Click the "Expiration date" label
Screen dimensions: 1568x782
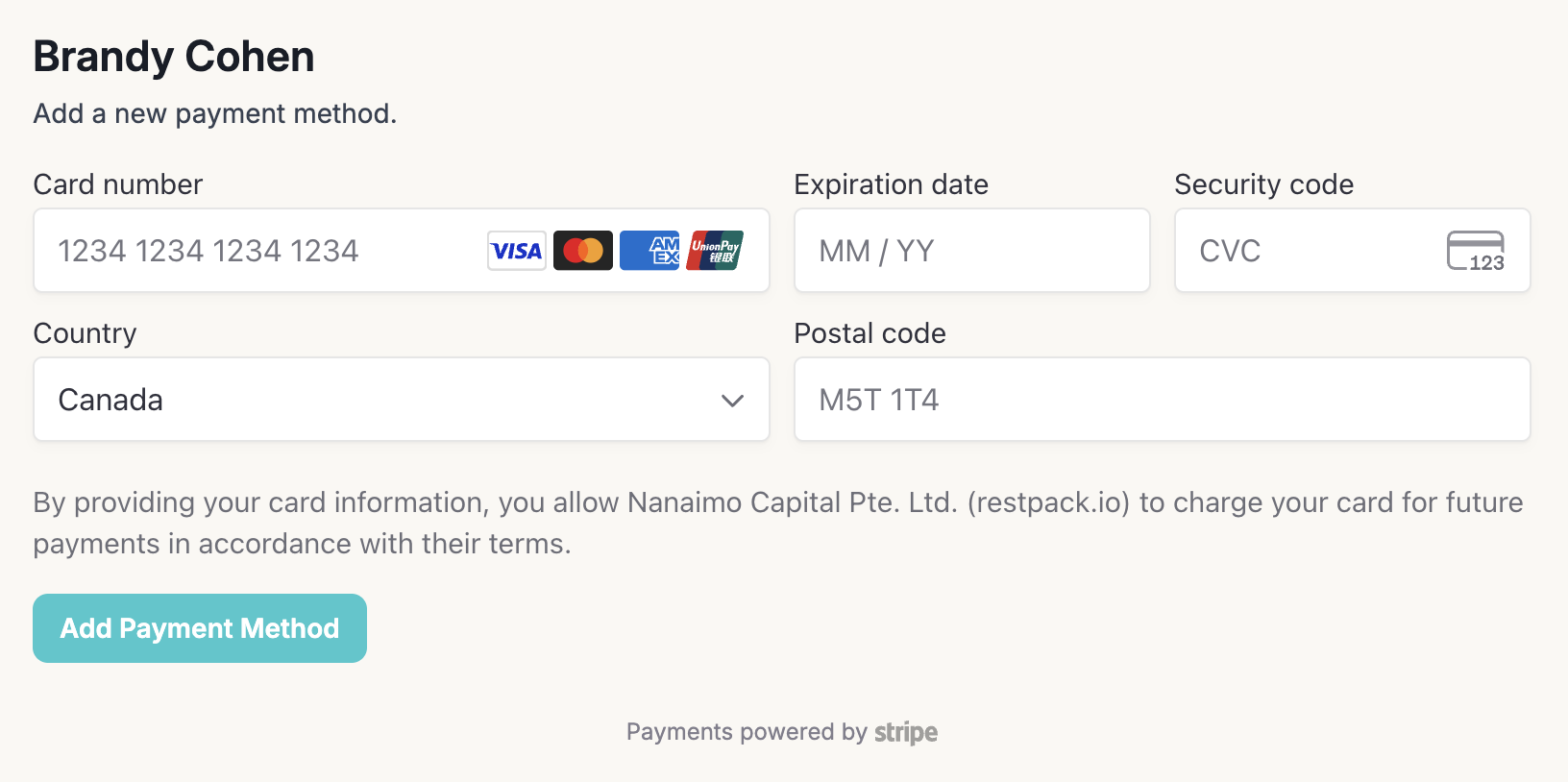coord(891,184)
